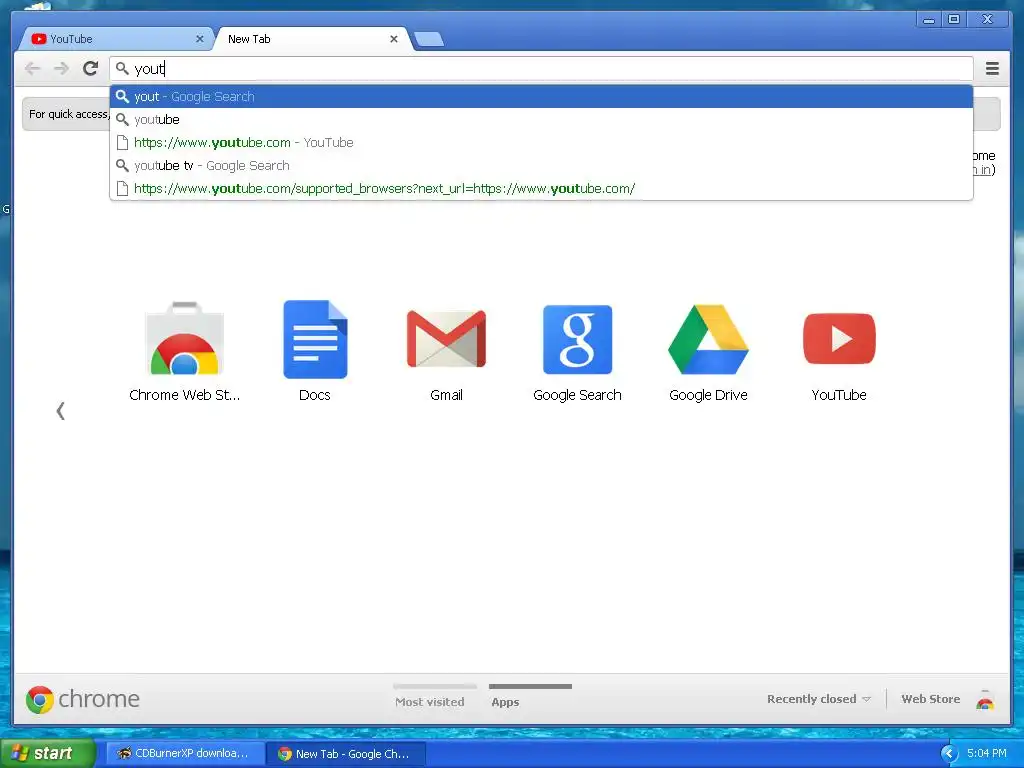Click the chrome logo in footer

[x=83, y=699]
